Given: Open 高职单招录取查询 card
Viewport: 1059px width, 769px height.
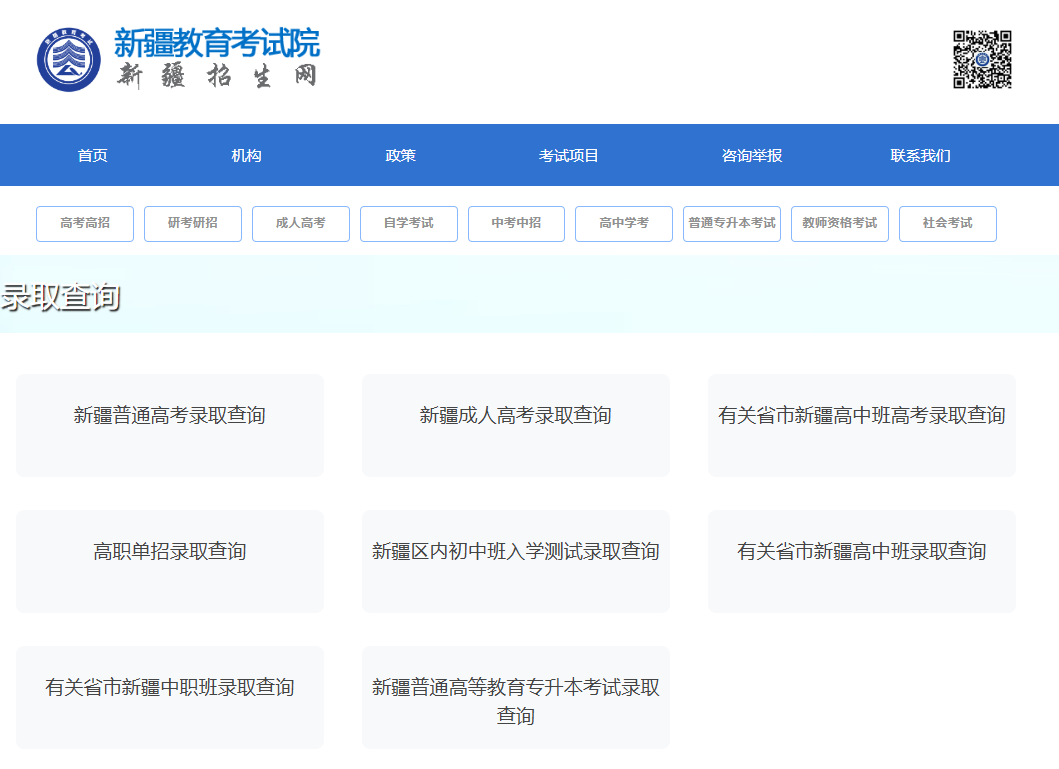Looking at the screenshot, I should [x=170, y=562].
